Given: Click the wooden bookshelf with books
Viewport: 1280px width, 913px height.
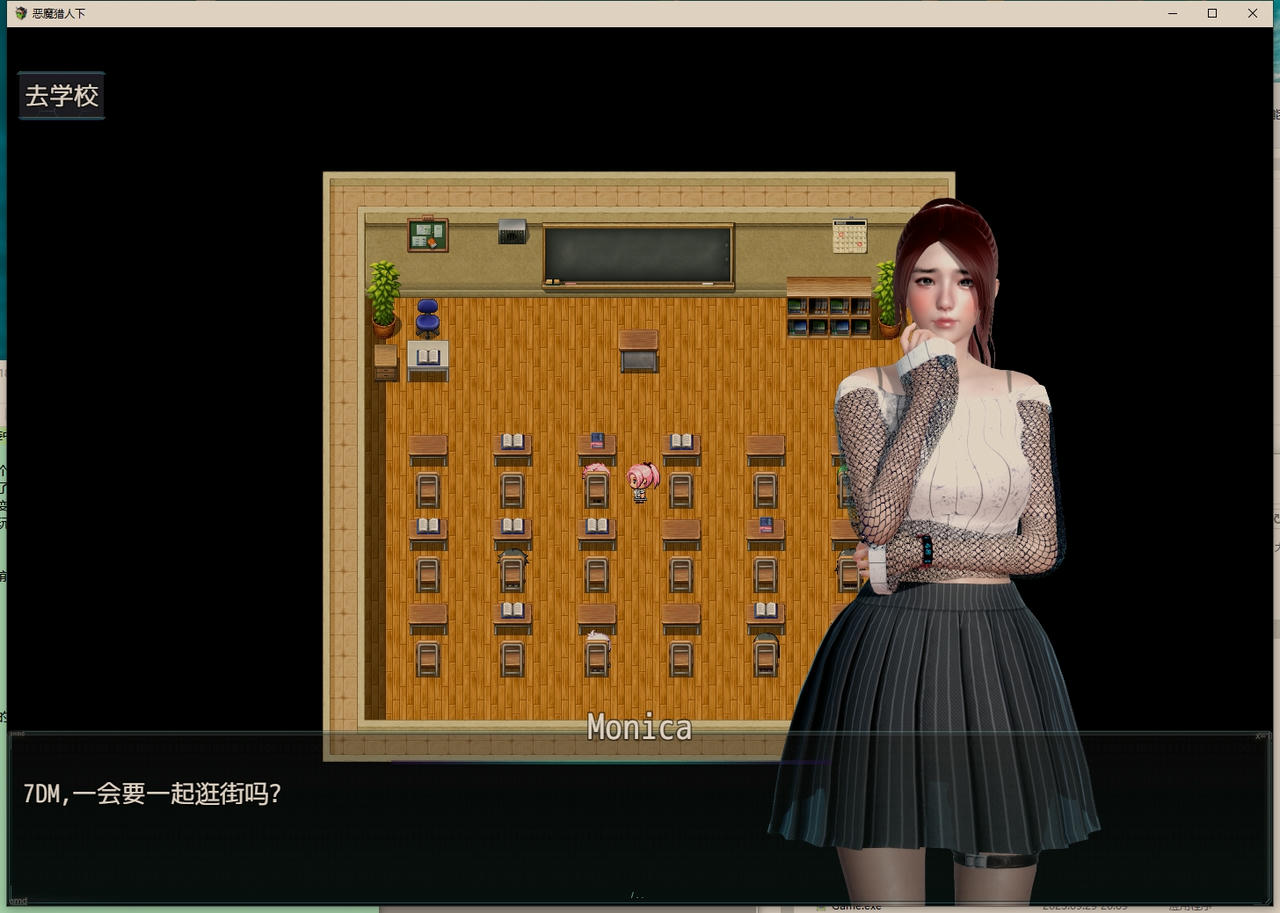Looking at the screenshot, I should [828, 308].
